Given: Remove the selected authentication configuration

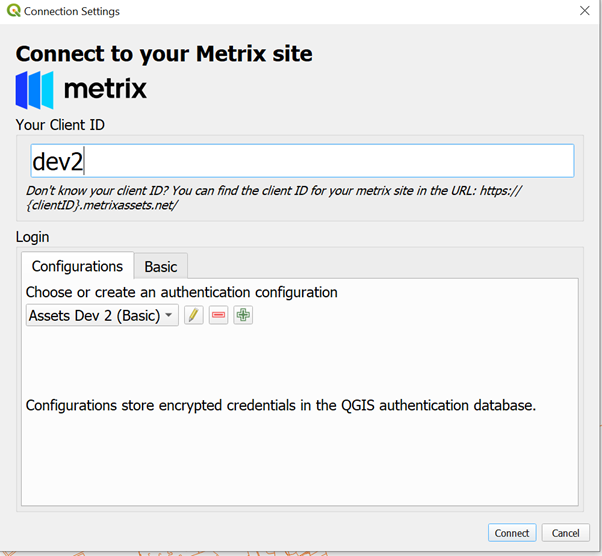Looking at the screenshot, I should [218, 315].
